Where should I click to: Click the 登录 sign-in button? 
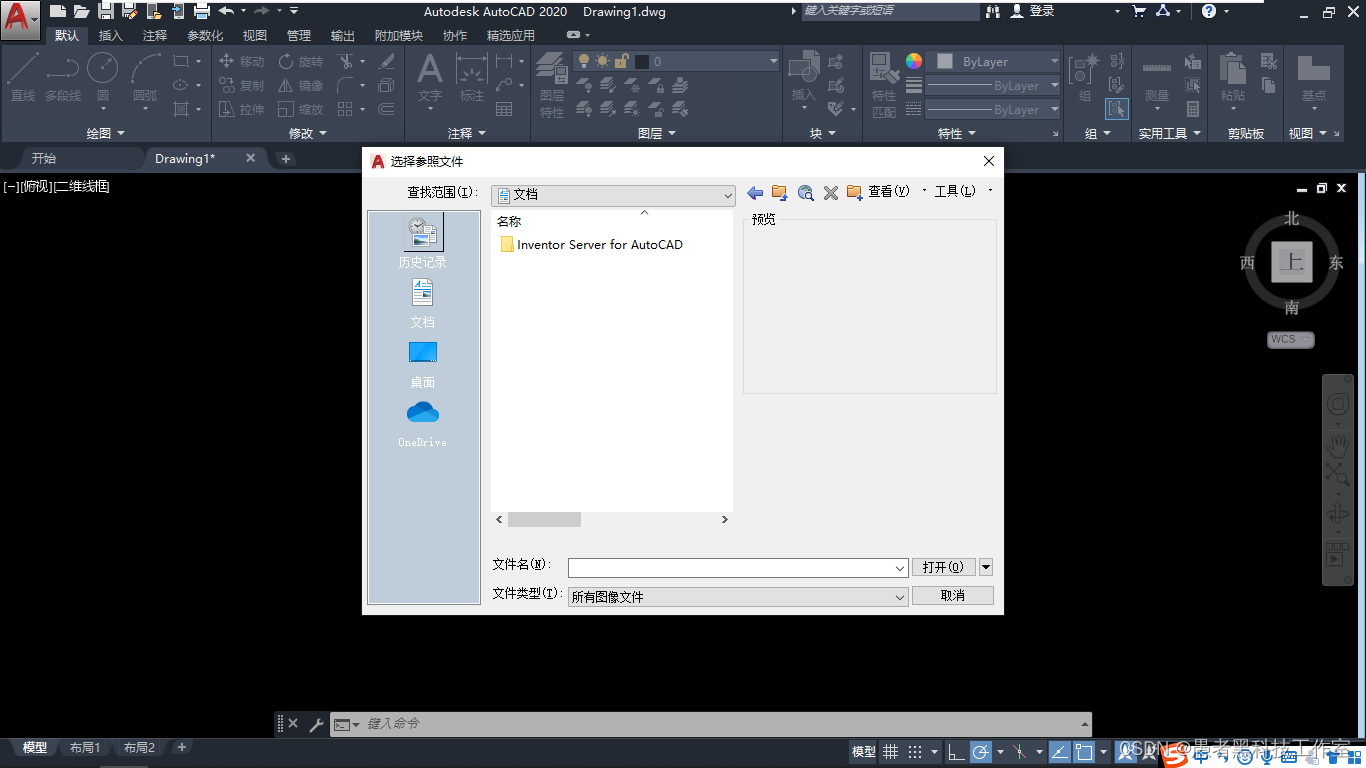tap(1033, 11)
